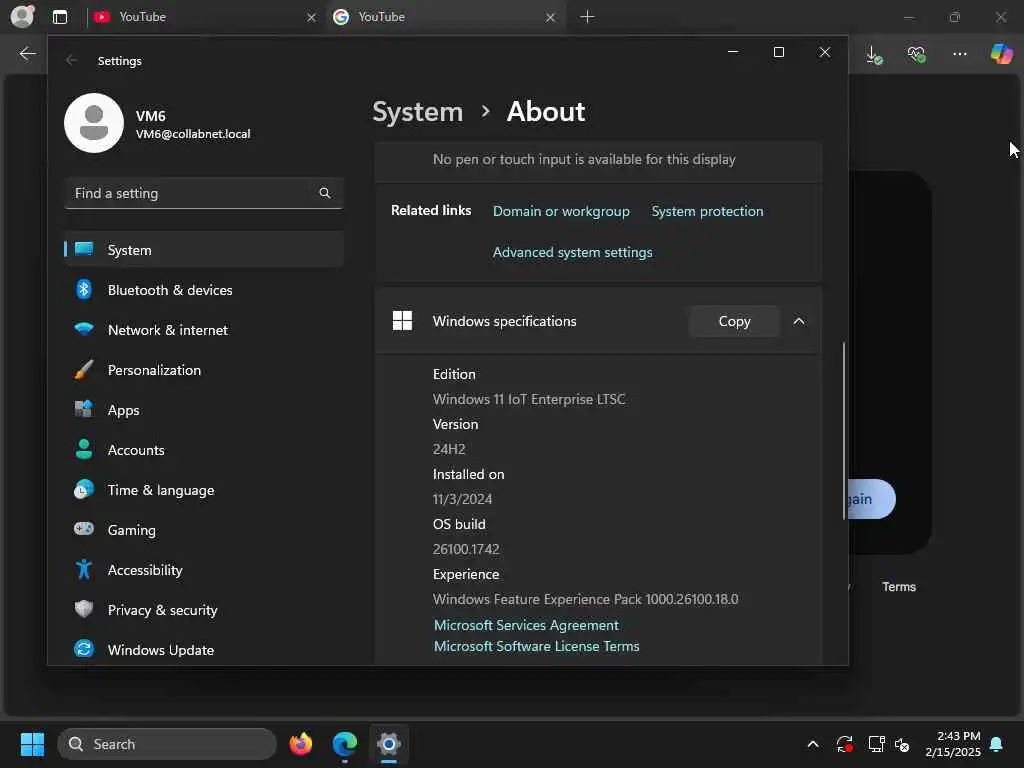This screenshot has width=1024, height=768.
Task: Click the installed on date 11/3/2024
Action: click(462, 499)
